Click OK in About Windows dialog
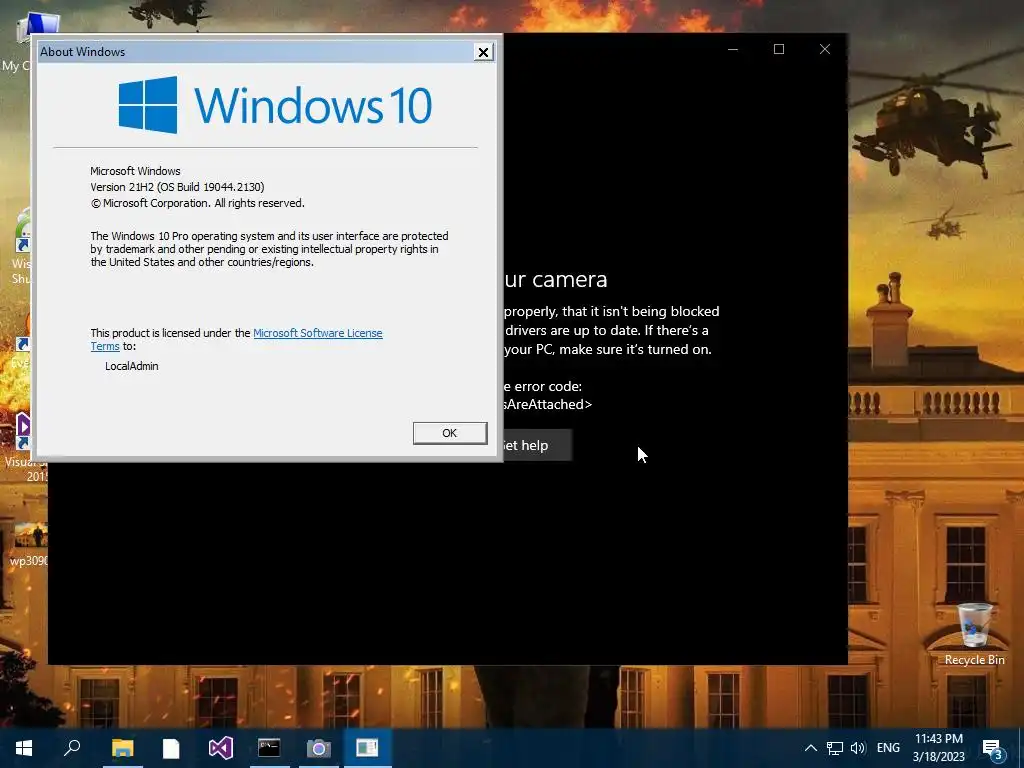 coord(450,433)
